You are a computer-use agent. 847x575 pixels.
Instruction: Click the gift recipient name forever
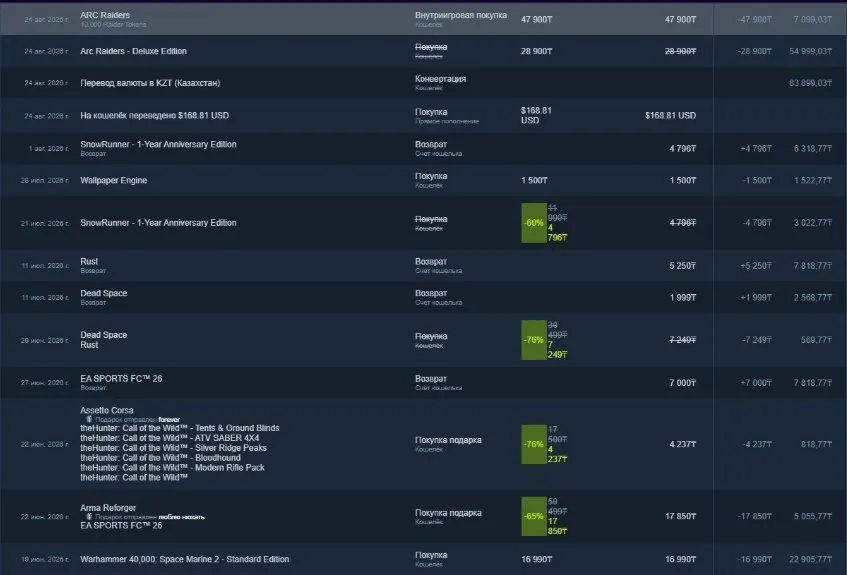tap(169, 419)
